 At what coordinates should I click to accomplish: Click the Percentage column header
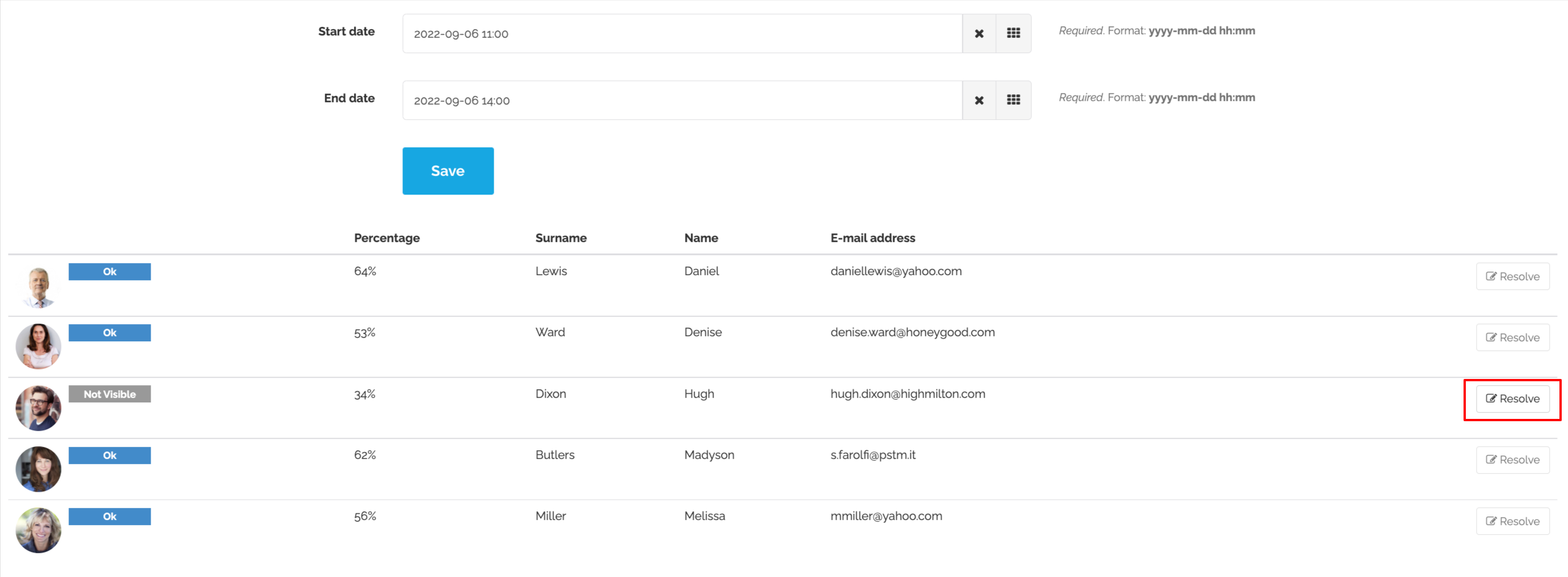(387, 238)
